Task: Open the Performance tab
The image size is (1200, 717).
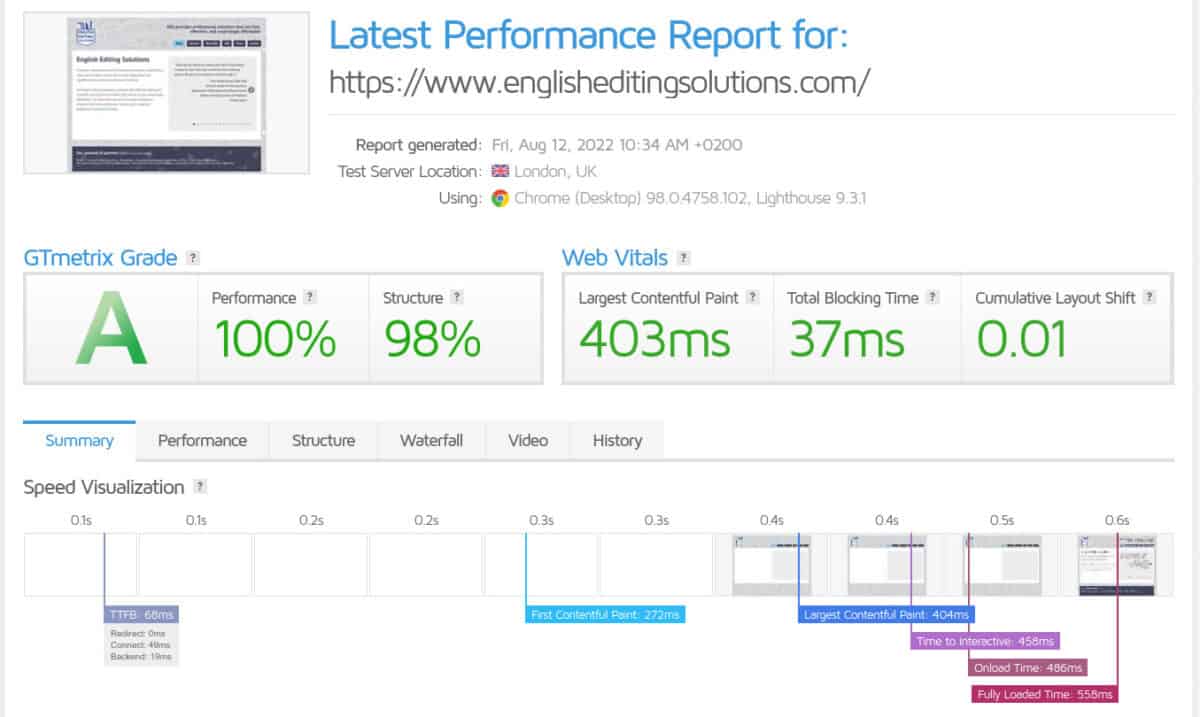Action: click(x=202, y=440)
